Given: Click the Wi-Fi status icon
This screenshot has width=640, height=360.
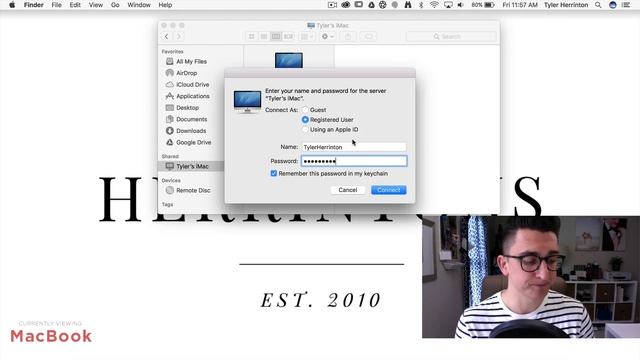Looking at the screenshot, I should click(434, 5).
